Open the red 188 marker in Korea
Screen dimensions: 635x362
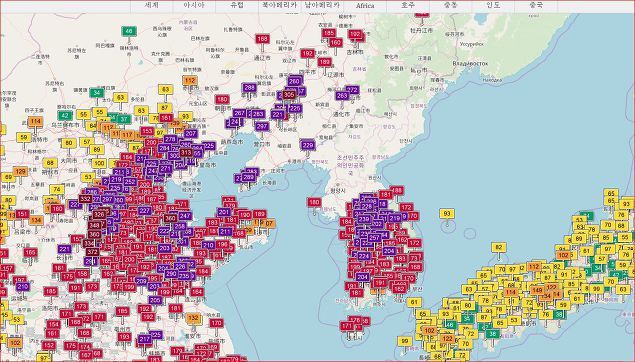(x=397, y=190)
